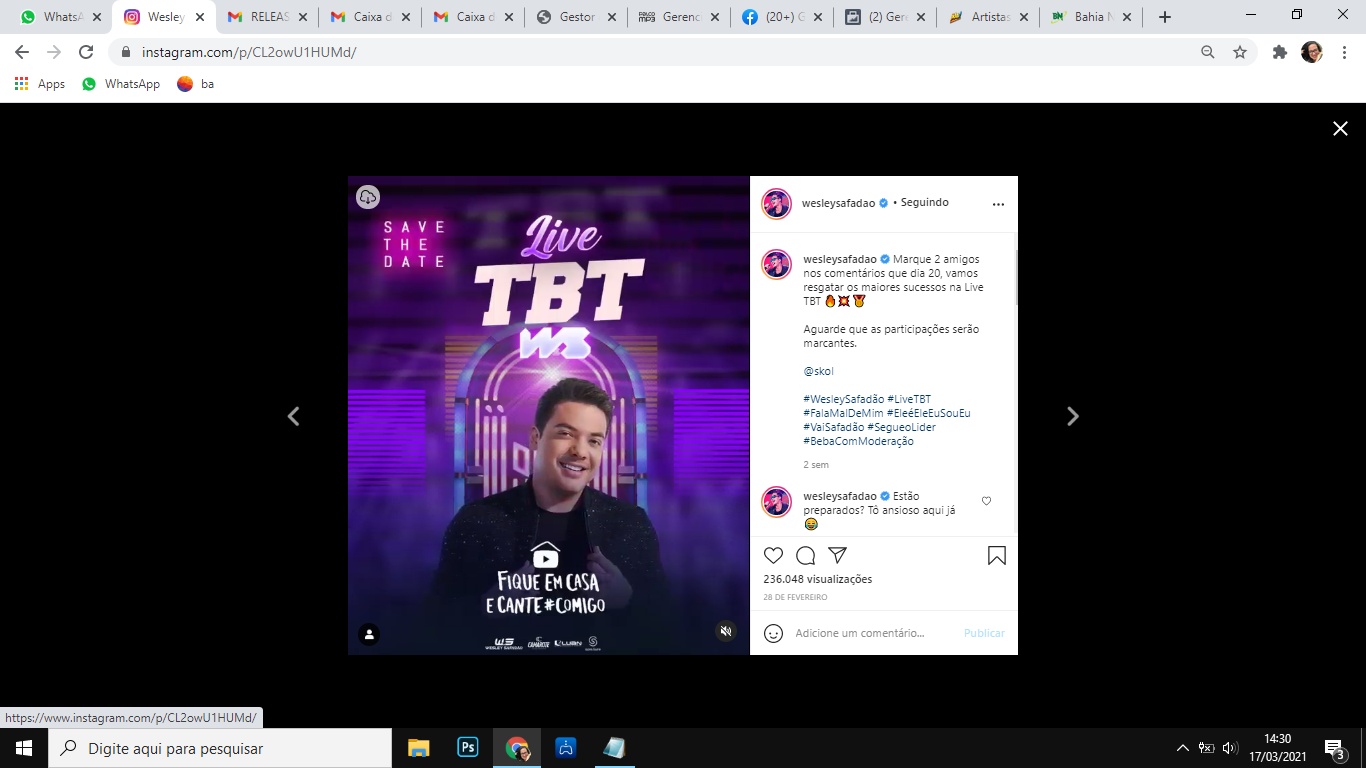Open notification center with 3 alerts
Image resolution: width=1366 pixels, height=768 pixels.
(x=1334, y=749)
